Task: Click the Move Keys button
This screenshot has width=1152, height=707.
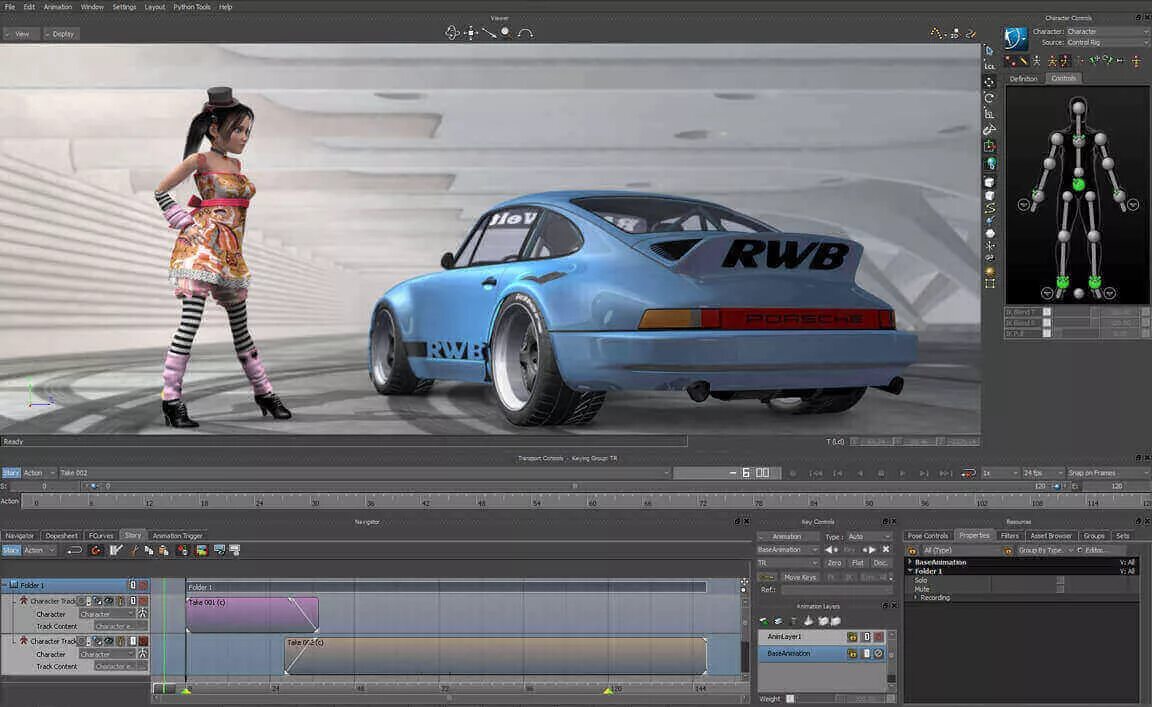Action: click(x=799, y=578)
